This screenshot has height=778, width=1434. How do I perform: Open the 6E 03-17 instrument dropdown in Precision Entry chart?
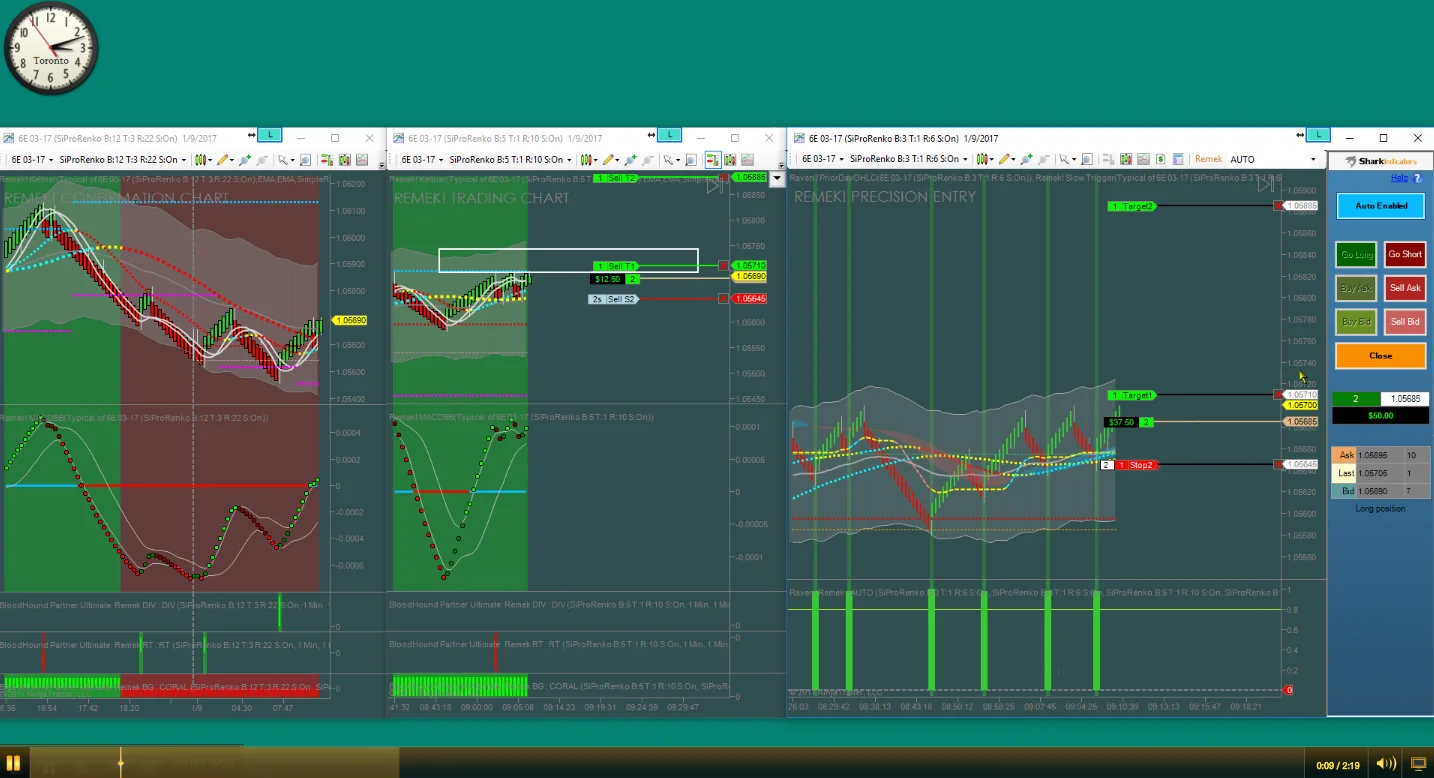(x=824, y=159)
